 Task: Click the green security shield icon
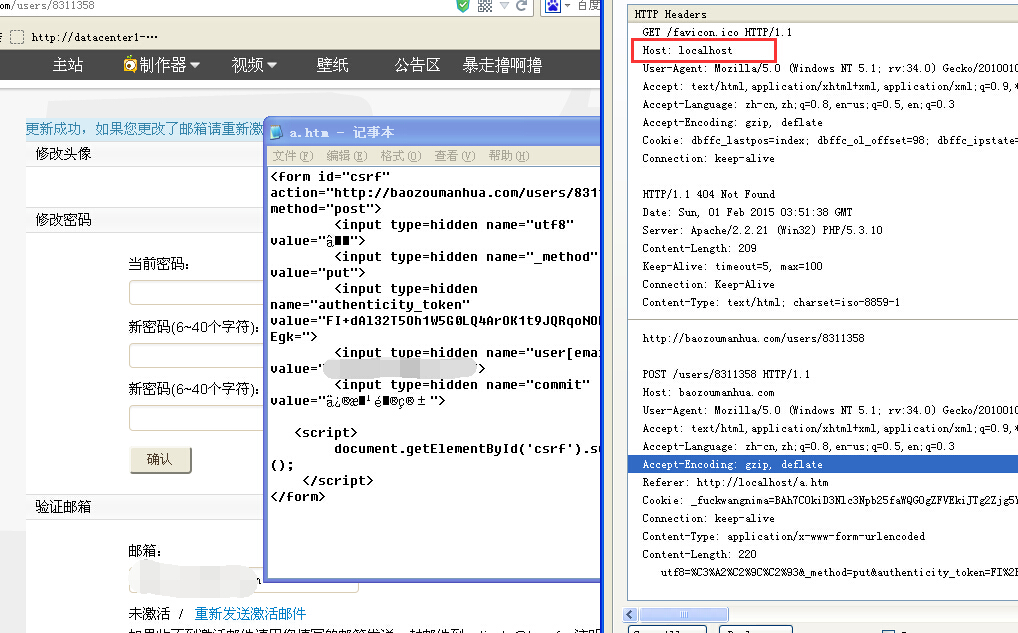[x=462, y=6]
